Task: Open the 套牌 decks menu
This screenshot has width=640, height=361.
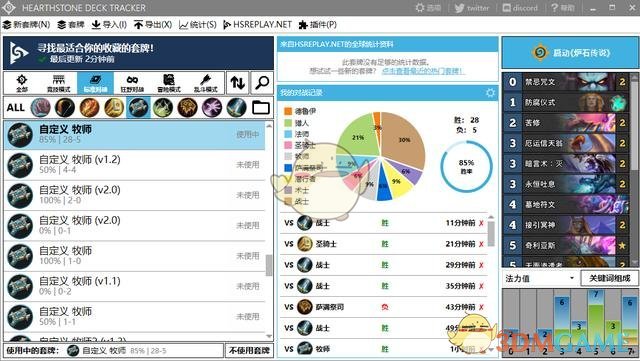Action: tap(71, 25)
